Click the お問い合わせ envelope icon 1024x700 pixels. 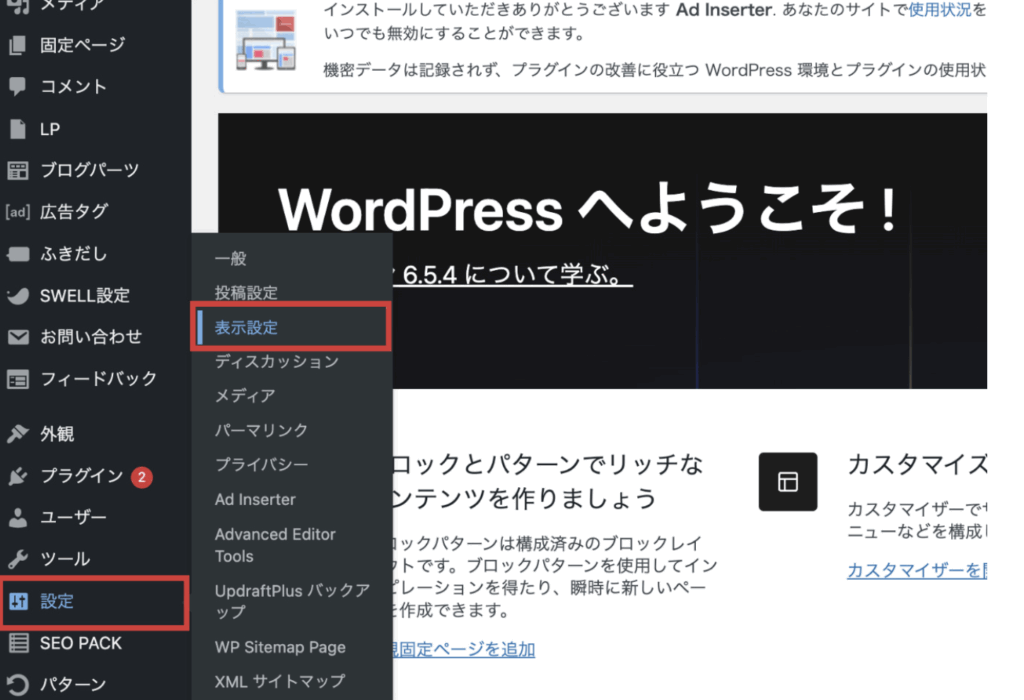click(17, 337)
